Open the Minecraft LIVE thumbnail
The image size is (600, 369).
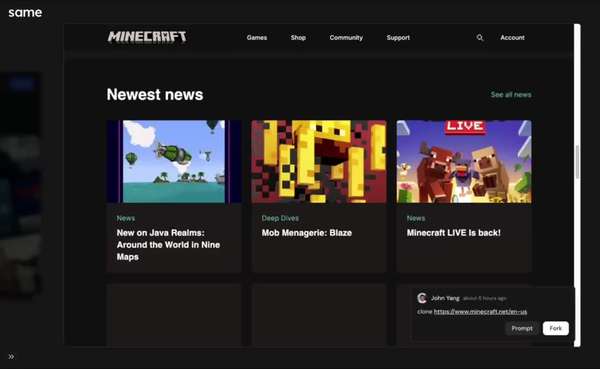coord(464,162)
